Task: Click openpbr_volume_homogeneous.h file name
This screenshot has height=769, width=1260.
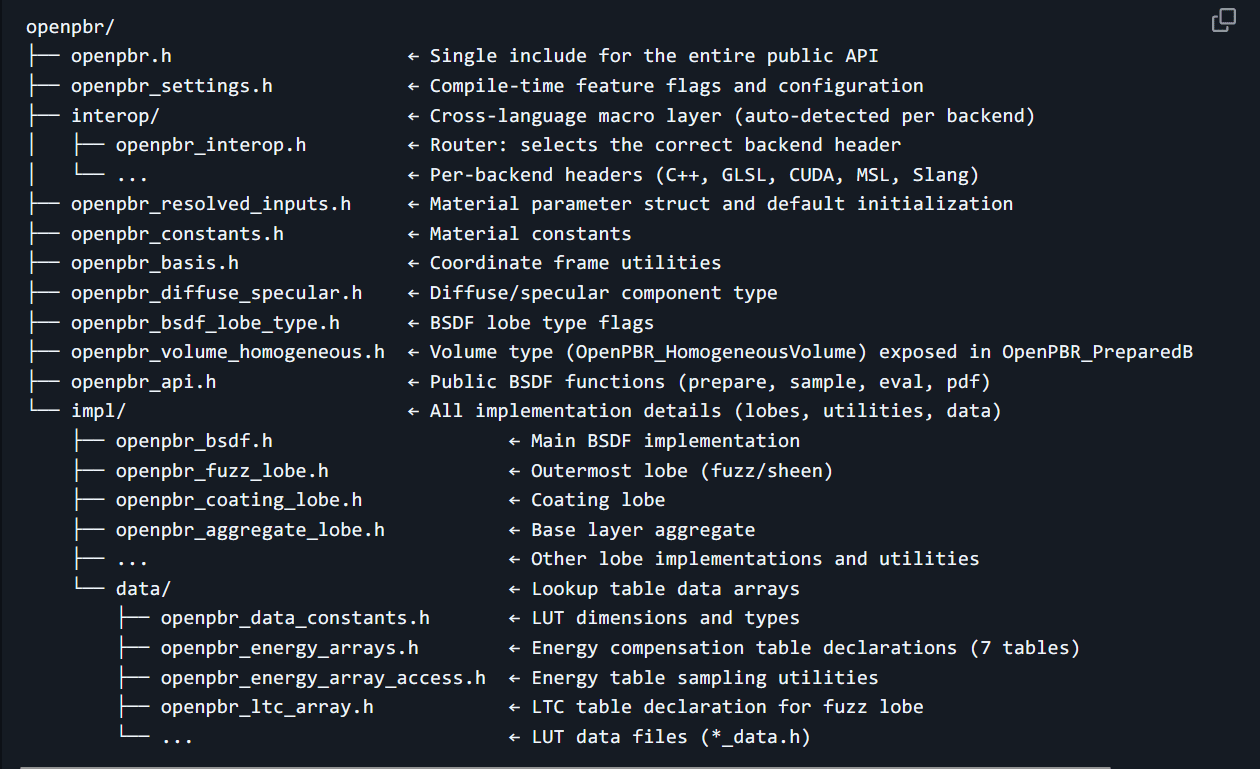Action: [227, 352]
